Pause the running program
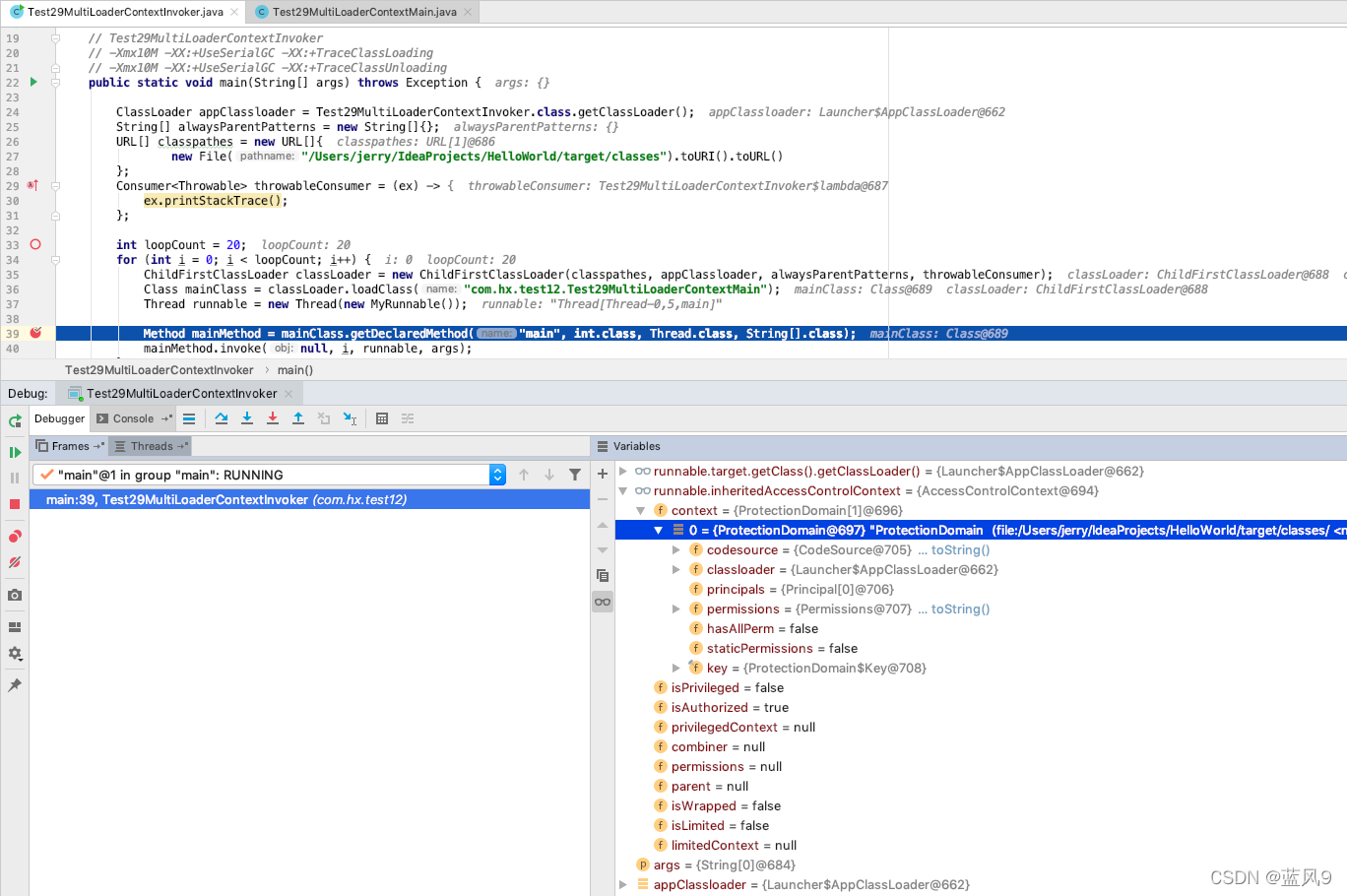1347x896 pixels. pyautogui.click(x=15, y=478)
